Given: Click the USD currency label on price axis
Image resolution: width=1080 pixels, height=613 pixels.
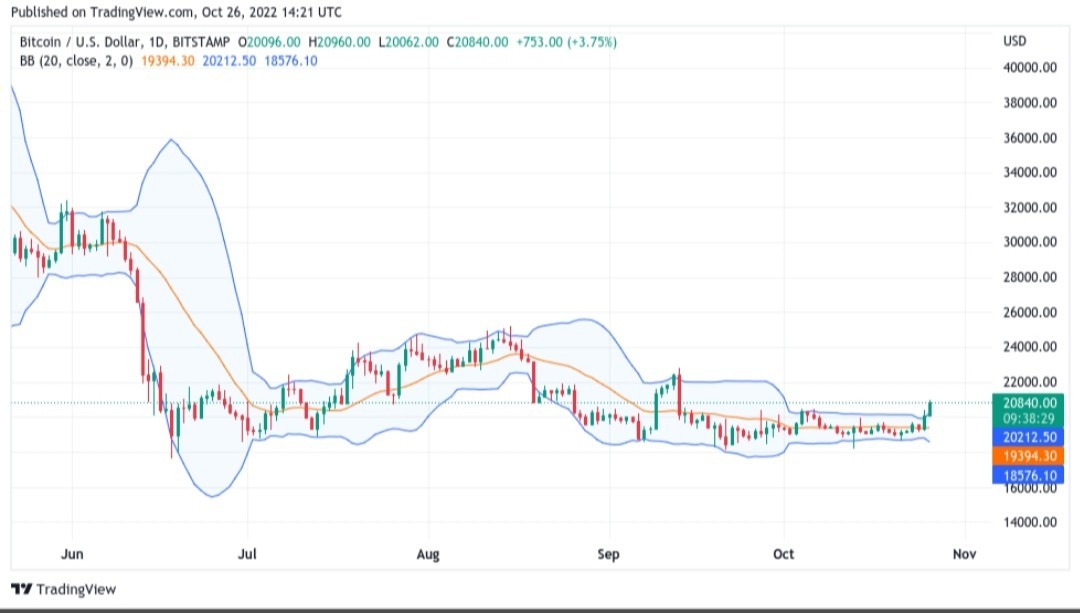Looking at the screenshot, I should pos(1015,41).
